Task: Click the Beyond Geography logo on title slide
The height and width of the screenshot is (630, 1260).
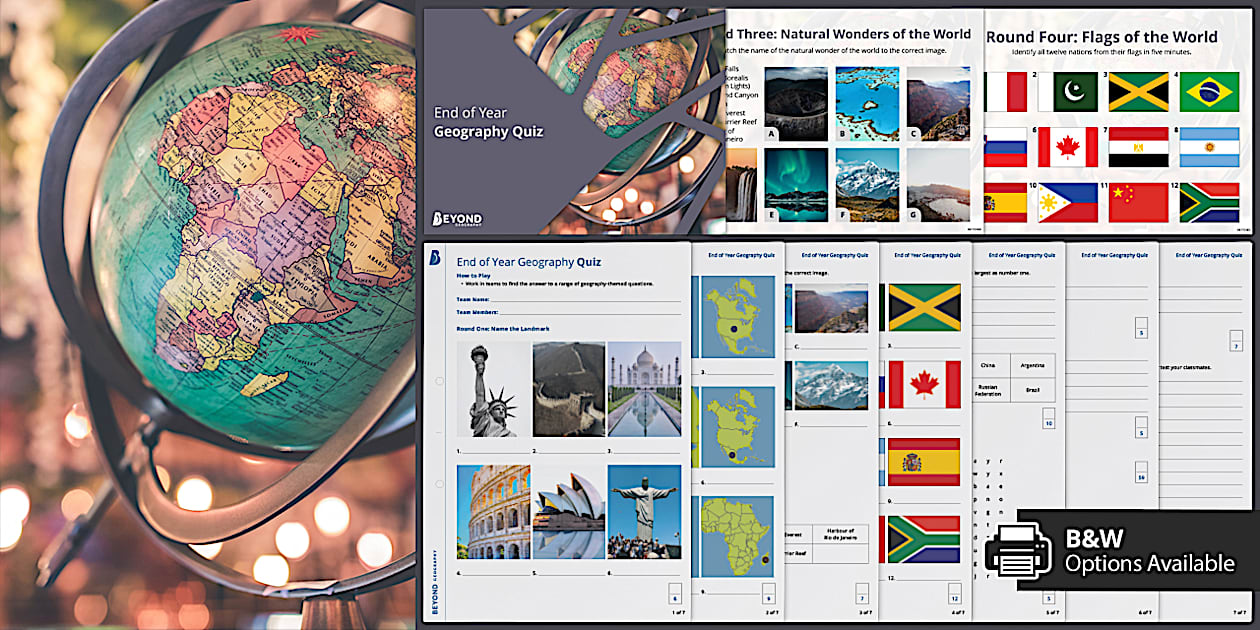Action: (456, 218)
